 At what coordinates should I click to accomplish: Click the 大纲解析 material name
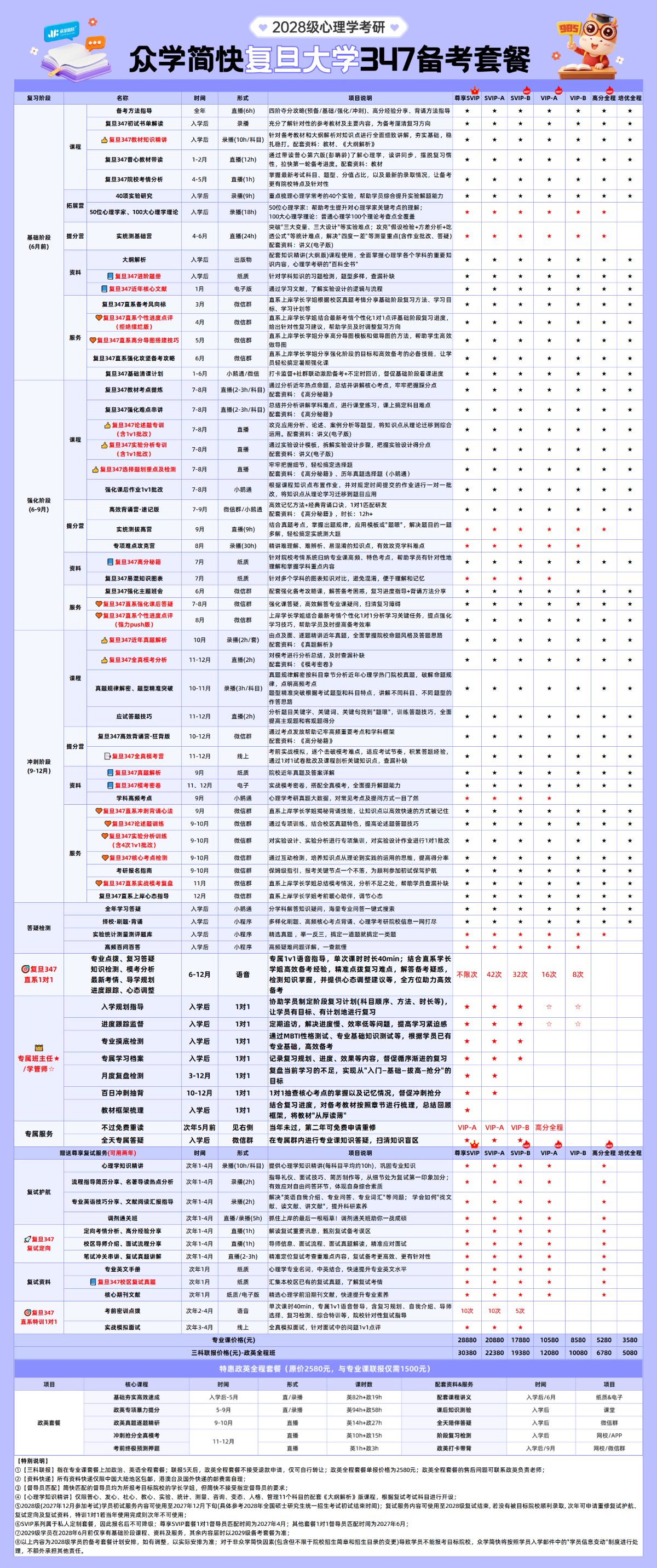point(134,260)
